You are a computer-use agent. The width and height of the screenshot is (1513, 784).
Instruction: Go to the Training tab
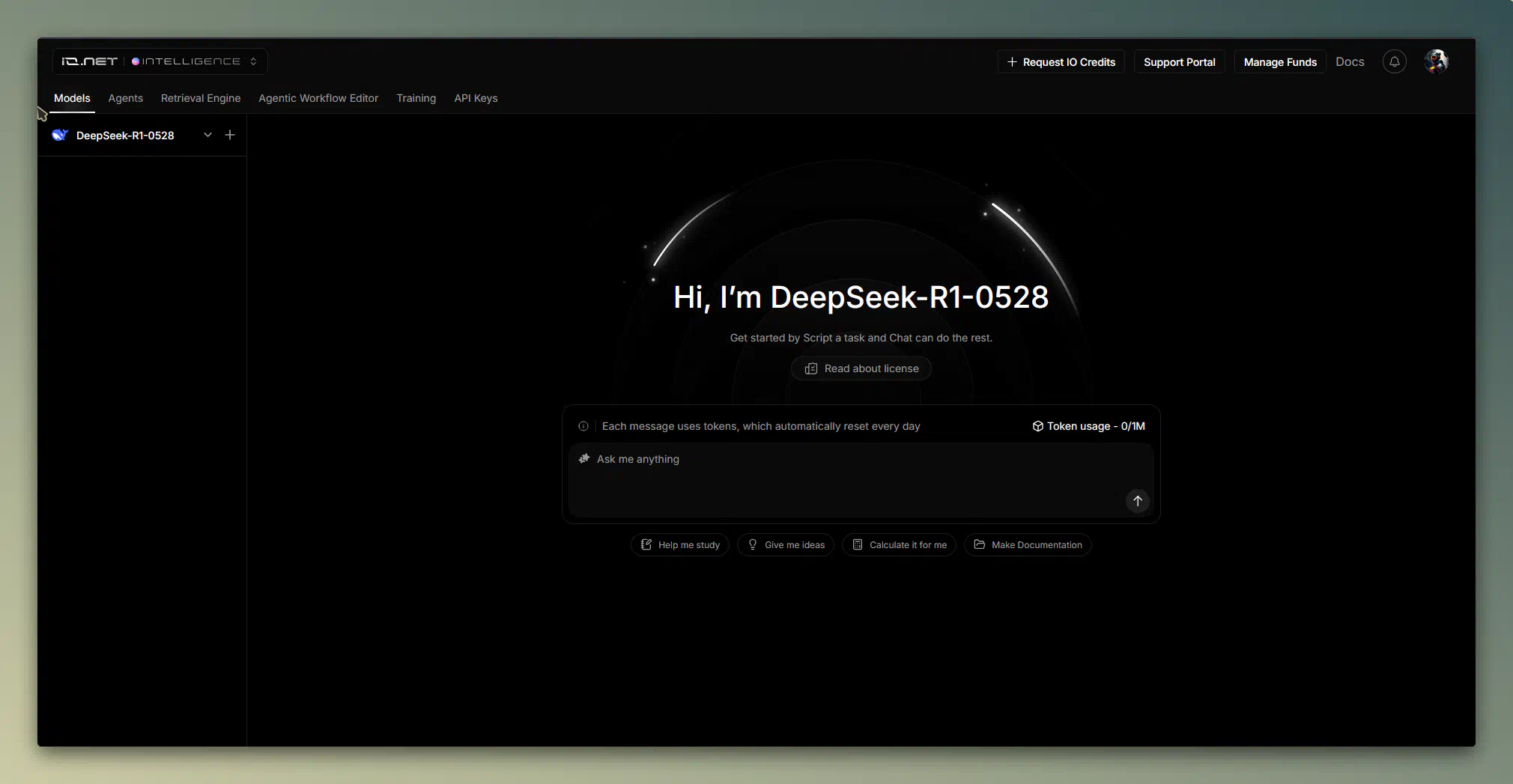(416, 98)
